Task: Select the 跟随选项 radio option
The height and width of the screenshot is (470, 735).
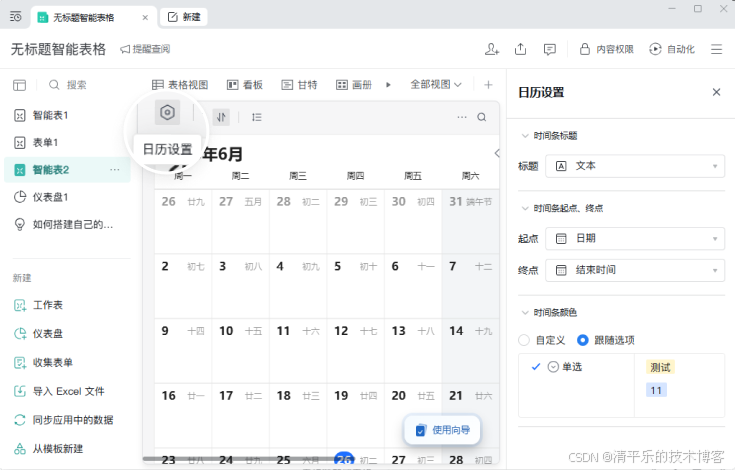Action: pos(583,340)
